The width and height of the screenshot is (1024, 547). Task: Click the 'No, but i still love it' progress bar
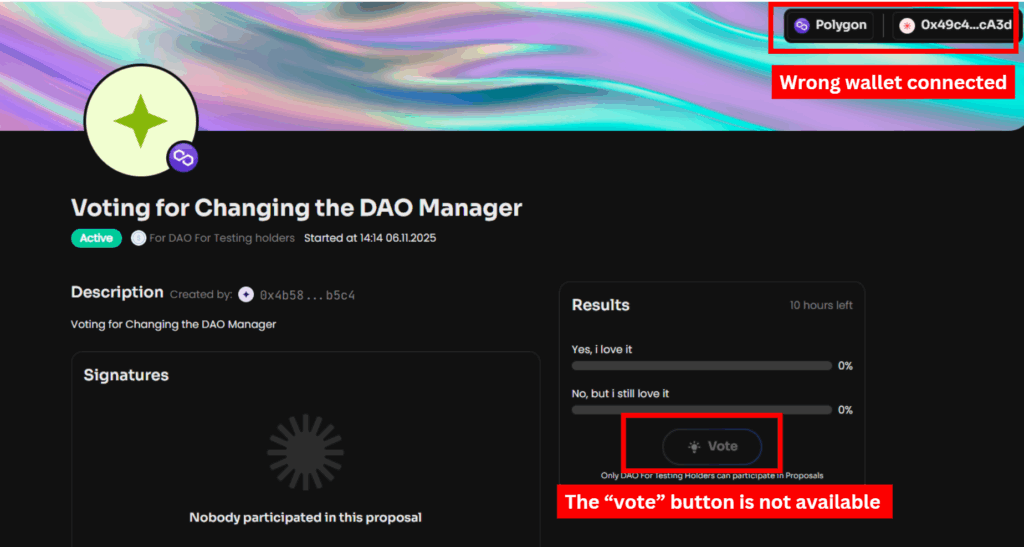701,410
